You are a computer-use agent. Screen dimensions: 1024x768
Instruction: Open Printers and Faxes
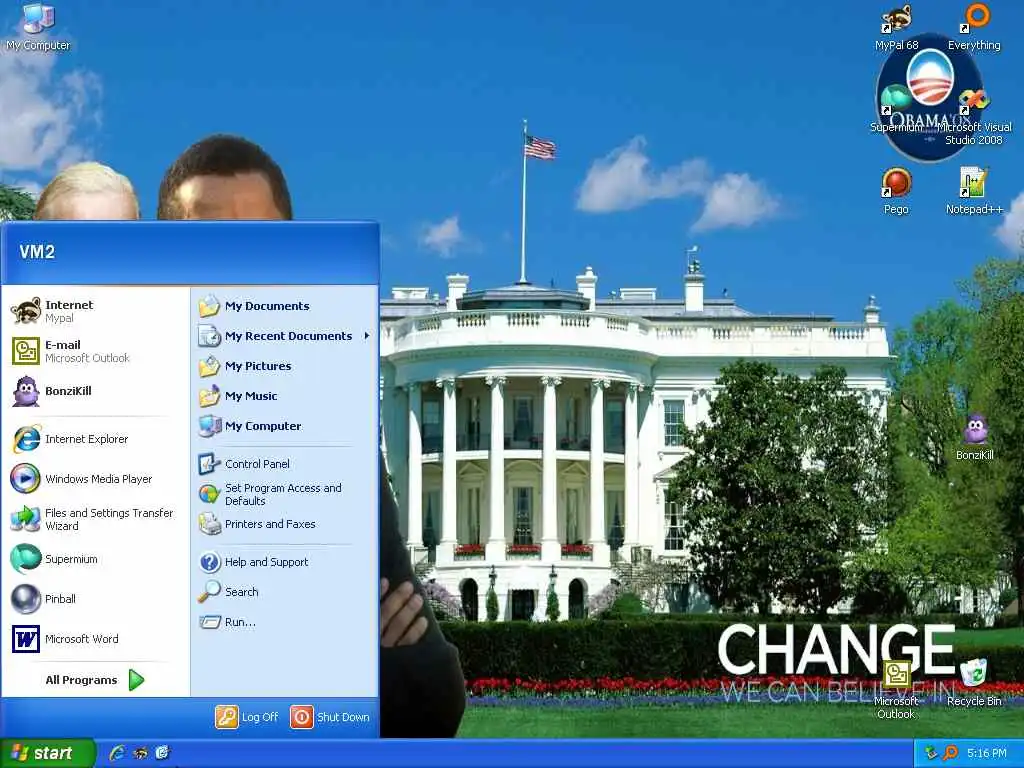(x=284, y=524)
